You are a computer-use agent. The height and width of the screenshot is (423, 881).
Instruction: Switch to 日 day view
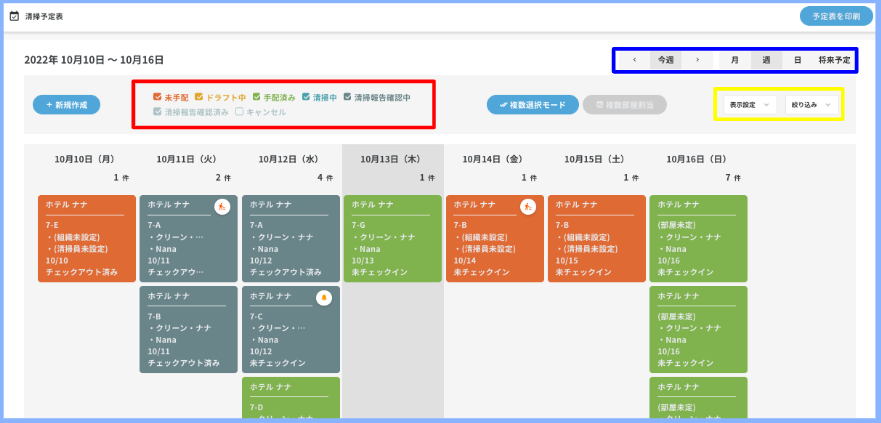[x=797, y=60]
